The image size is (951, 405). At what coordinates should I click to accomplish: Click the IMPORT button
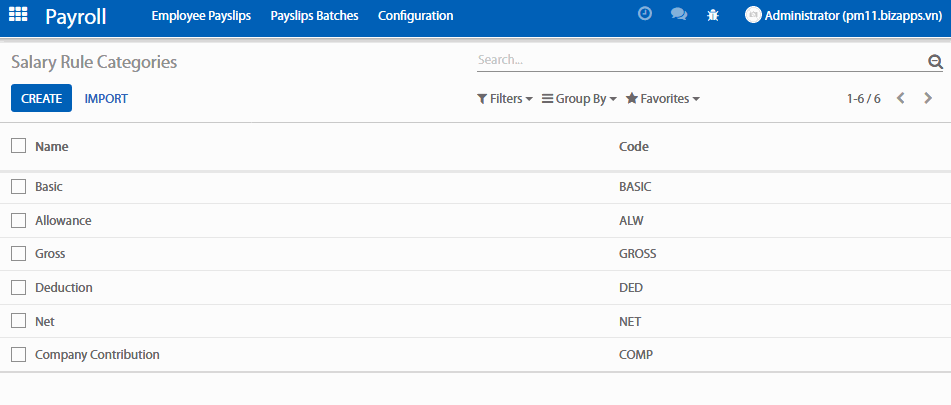106,99
